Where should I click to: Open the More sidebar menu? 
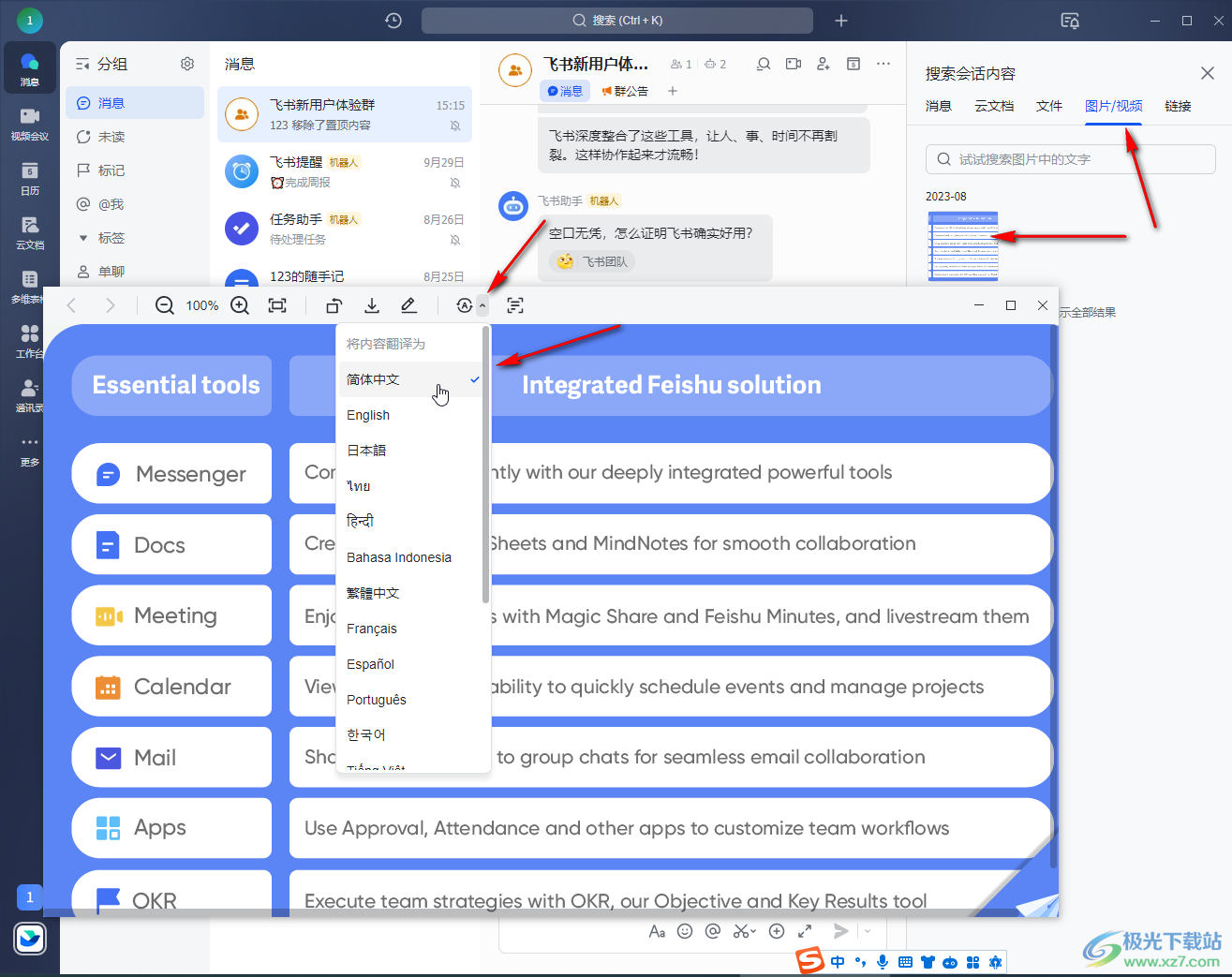point(30,449)
